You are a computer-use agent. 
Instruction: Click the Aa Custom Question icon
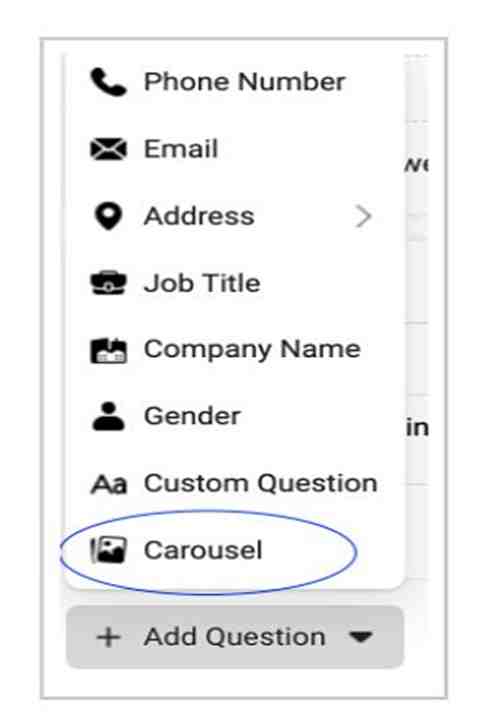(108, 484)
